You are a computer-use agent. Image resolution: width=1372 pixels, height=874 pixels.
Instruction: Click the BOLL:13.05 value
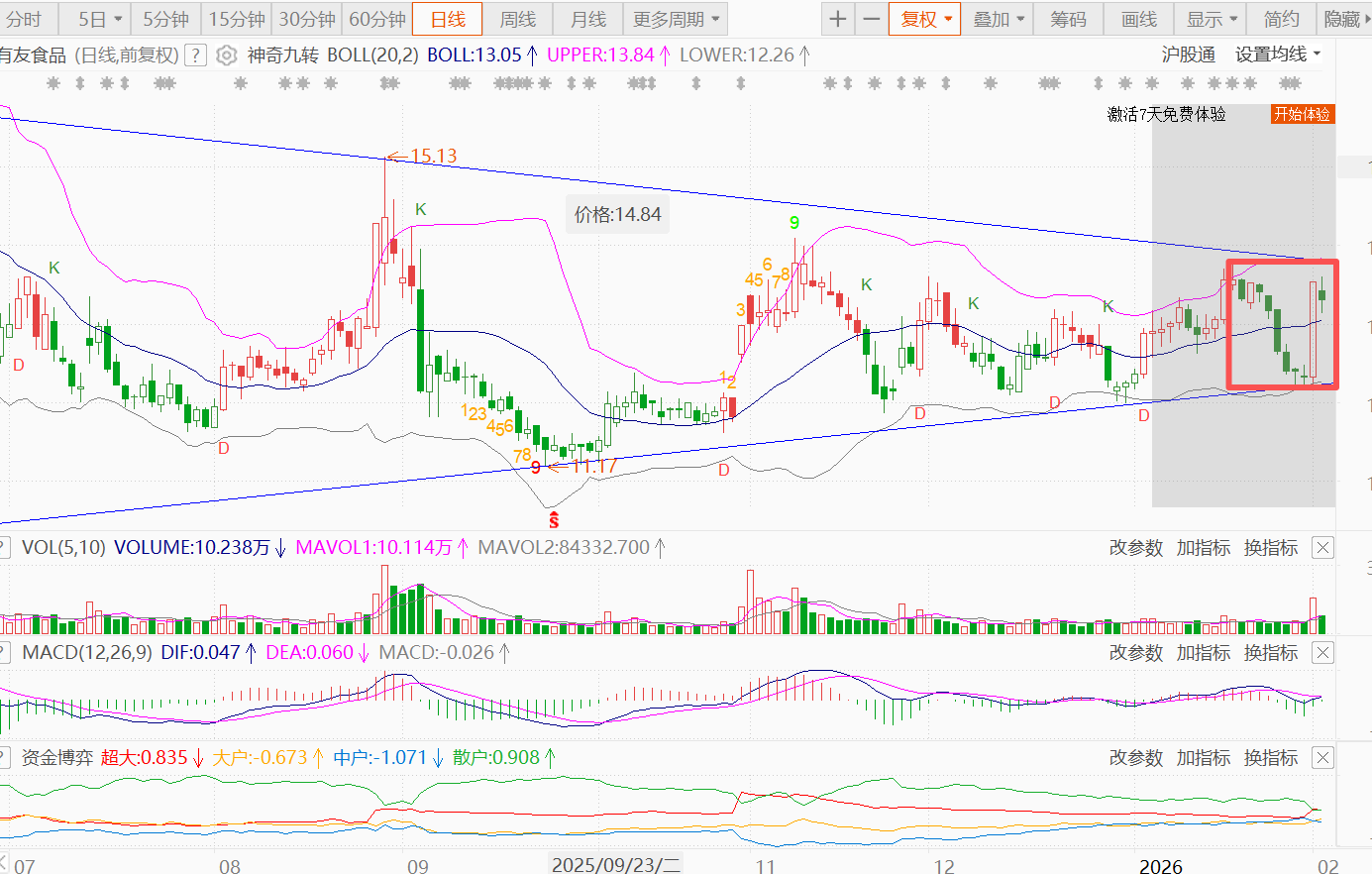[x=475, y=55]
